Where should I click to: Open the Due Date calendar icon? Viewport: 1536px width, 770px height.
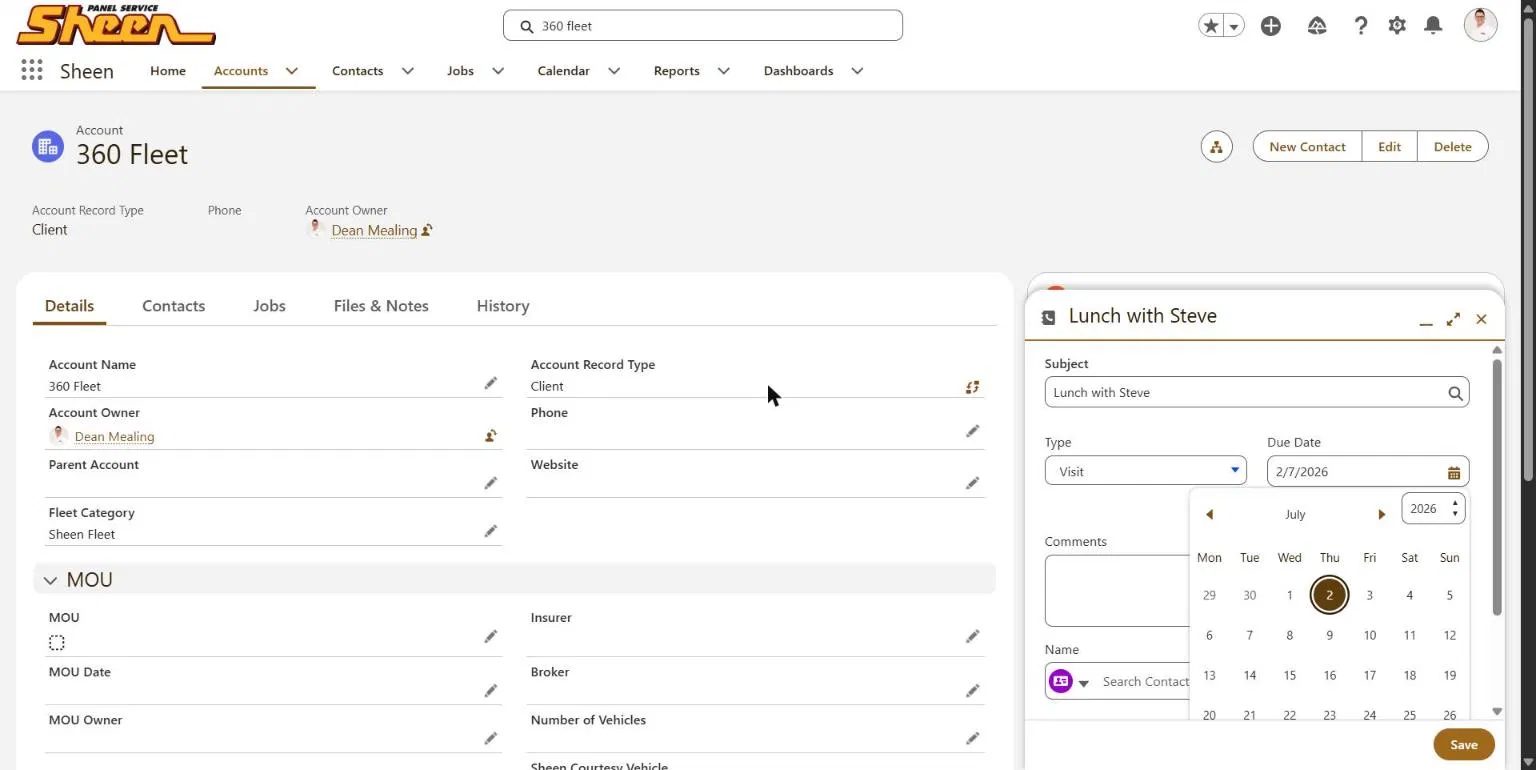(x=1454, y=472)
